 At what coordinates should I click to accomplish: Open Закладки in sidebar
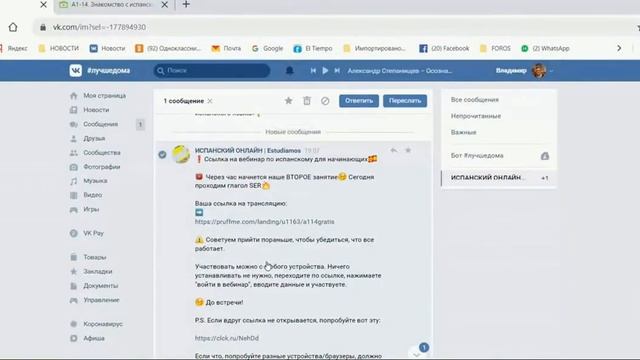point(98,271)
